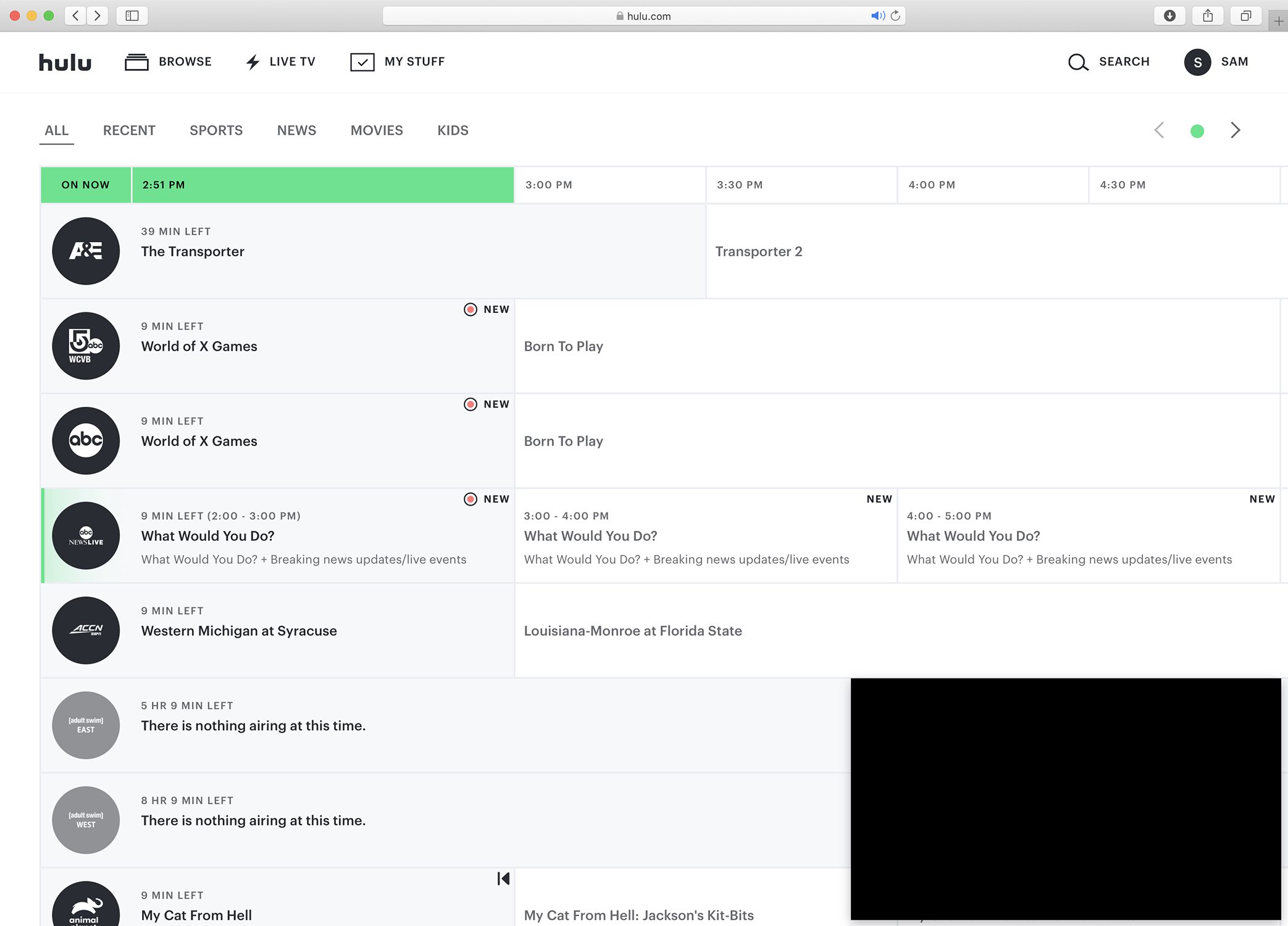Click the ACCN channel logo
The image size is (1288, 926).
pos(86,630)
